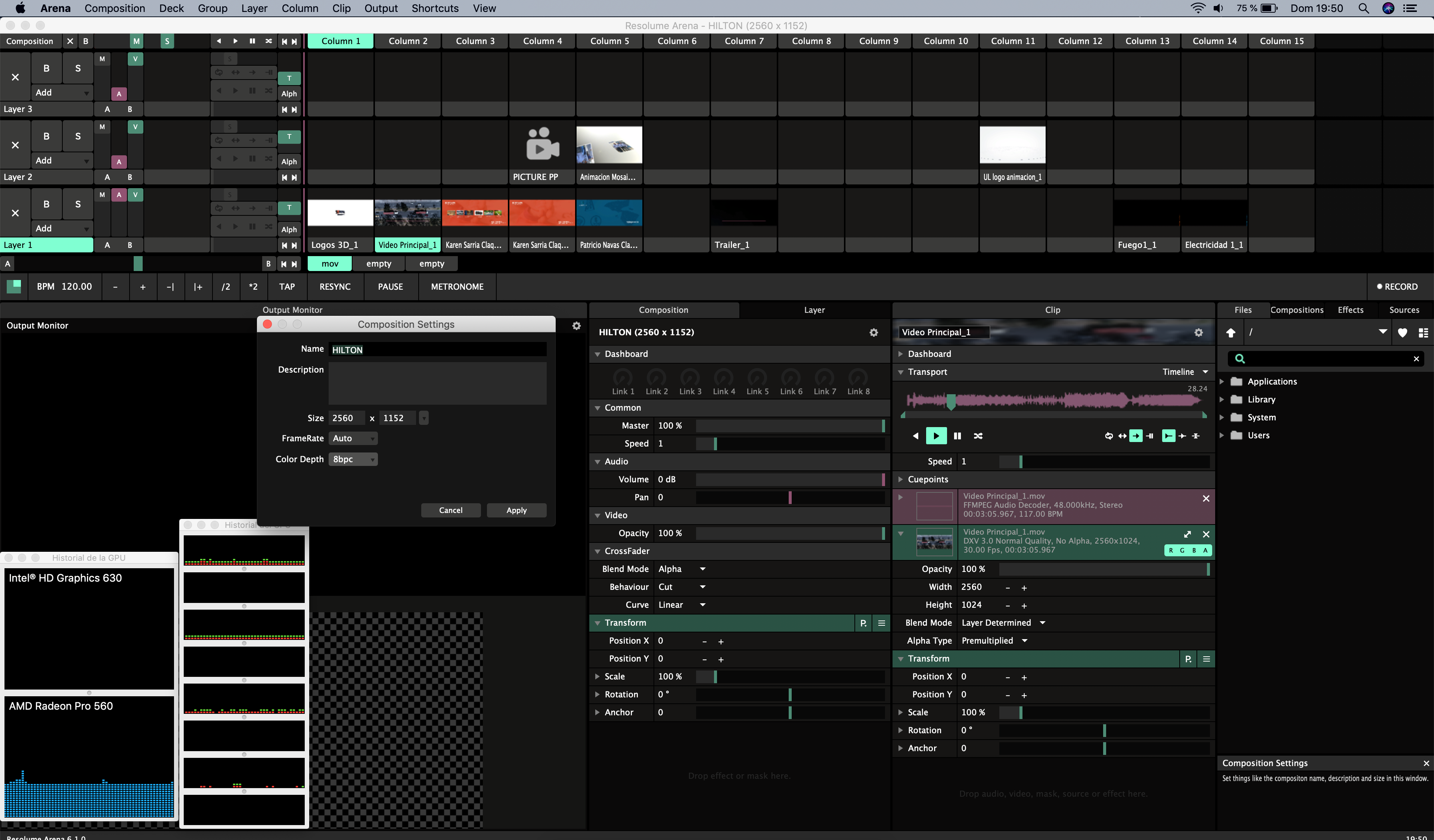Open the Shortcuts menu
Viewport: 1434px width, 840px height.
coord(435,8)
